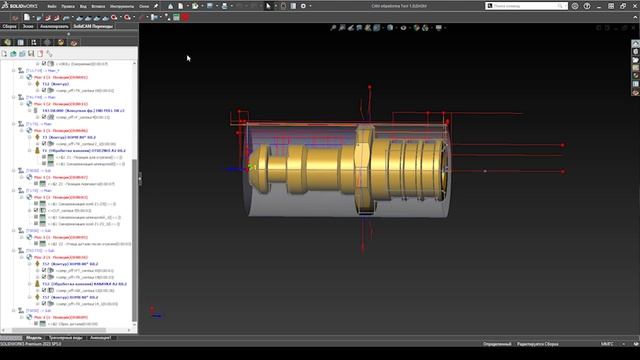
Task: Toggle checkbox of operation under T12 КАНАВКА A2 R0.2
Action: point(44,290)
